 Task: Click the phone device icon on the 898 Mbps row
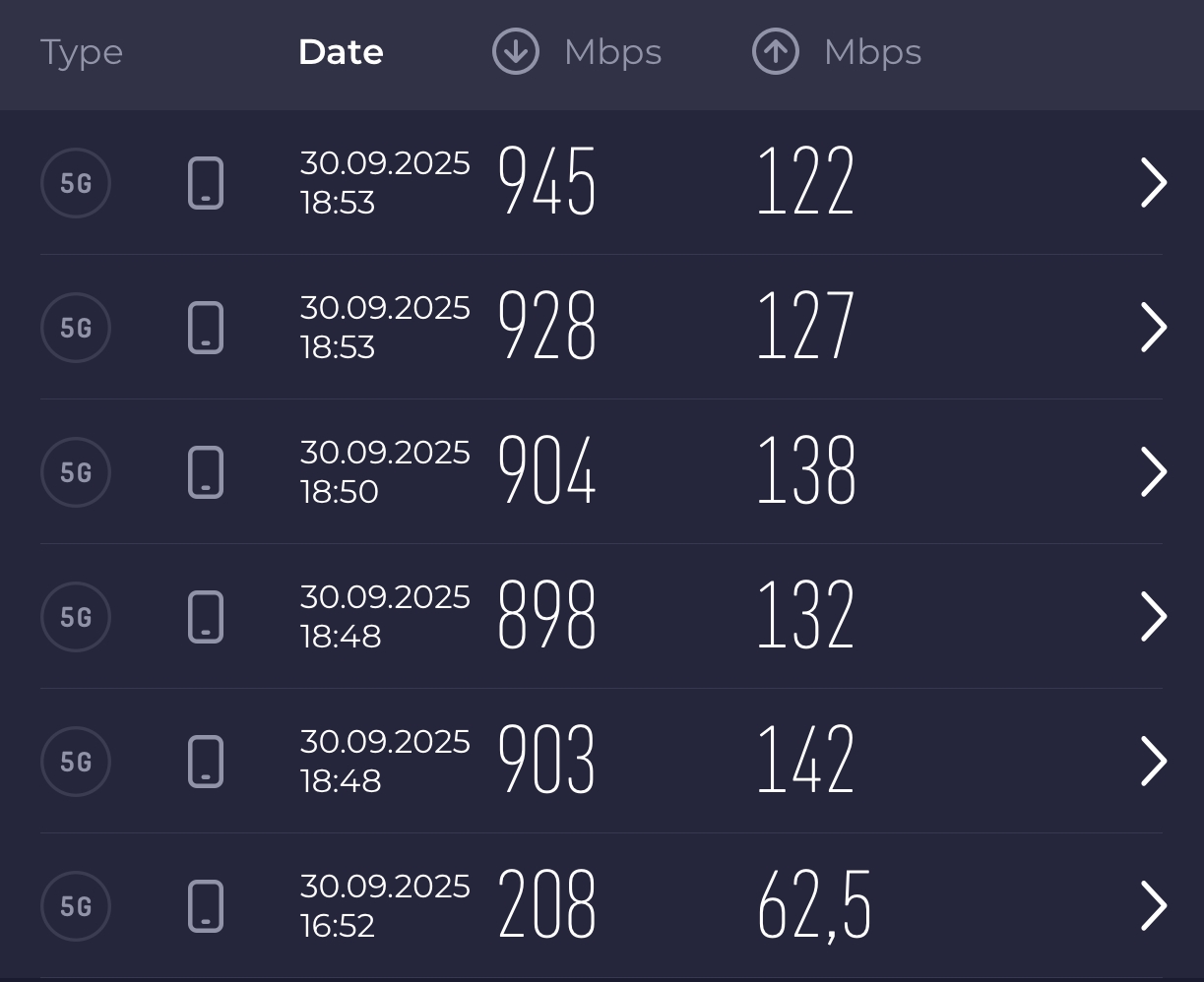[206, 617]
